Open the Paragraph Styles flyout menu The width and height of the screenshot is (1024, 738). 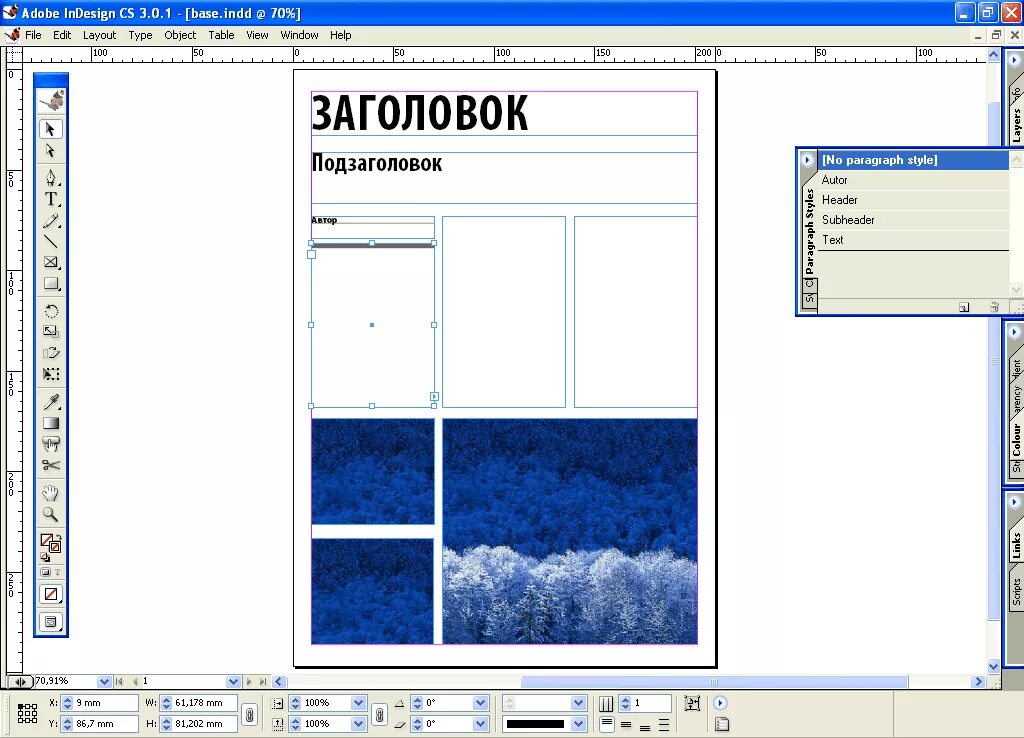[x=806, y=160]
